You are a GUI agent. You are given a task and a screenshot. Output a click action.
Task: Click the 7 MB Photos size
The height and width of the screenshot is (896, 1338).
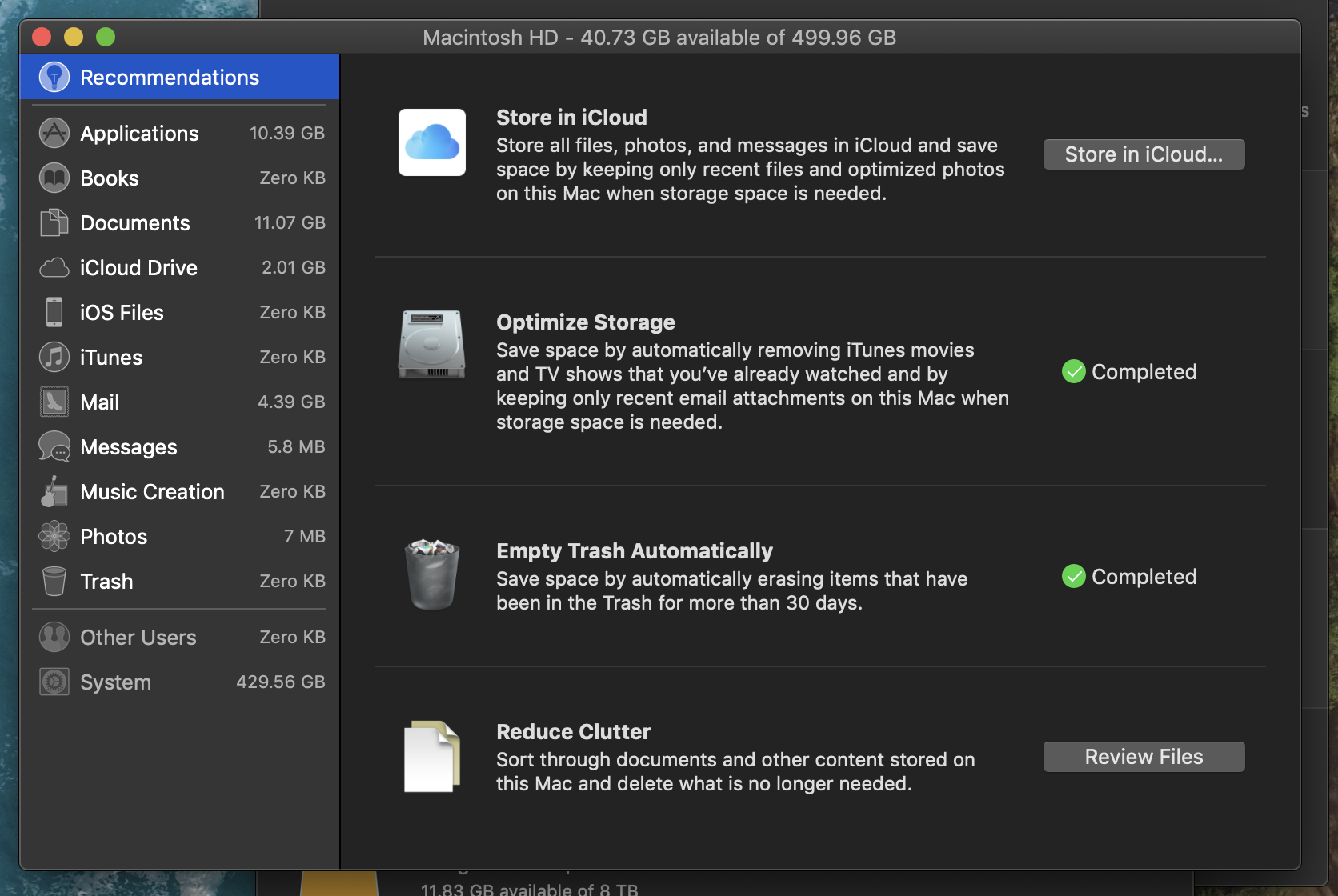(x=305, y=536)
